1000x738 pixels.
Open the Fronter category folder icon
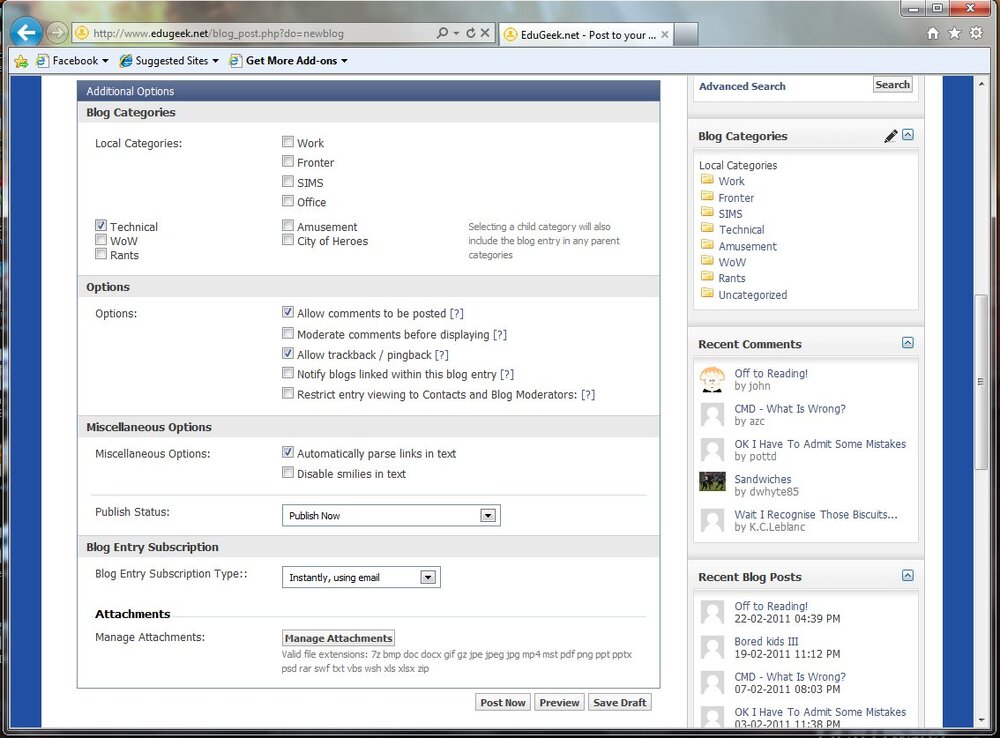coord(707,196)
